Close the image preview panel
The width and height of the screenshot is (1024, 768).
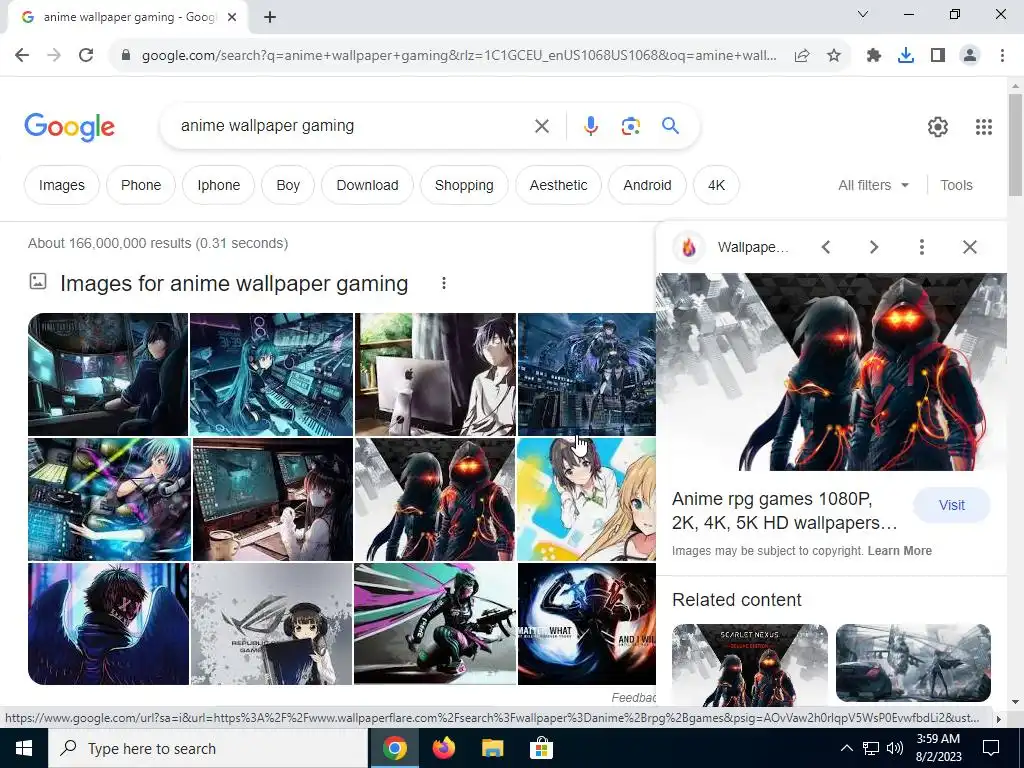(970, 247)
